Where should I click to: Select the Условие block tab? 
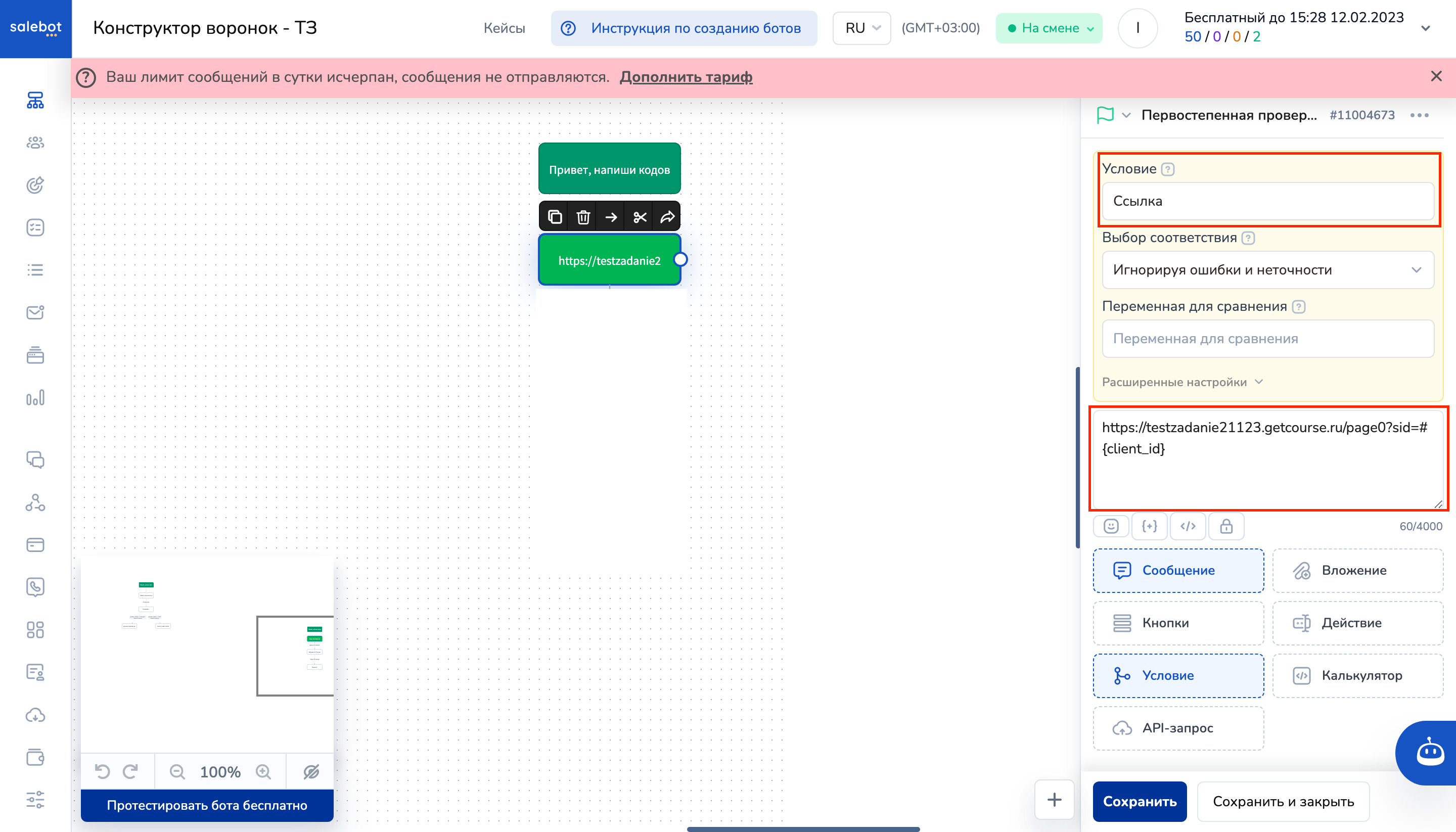(1178, 675)
